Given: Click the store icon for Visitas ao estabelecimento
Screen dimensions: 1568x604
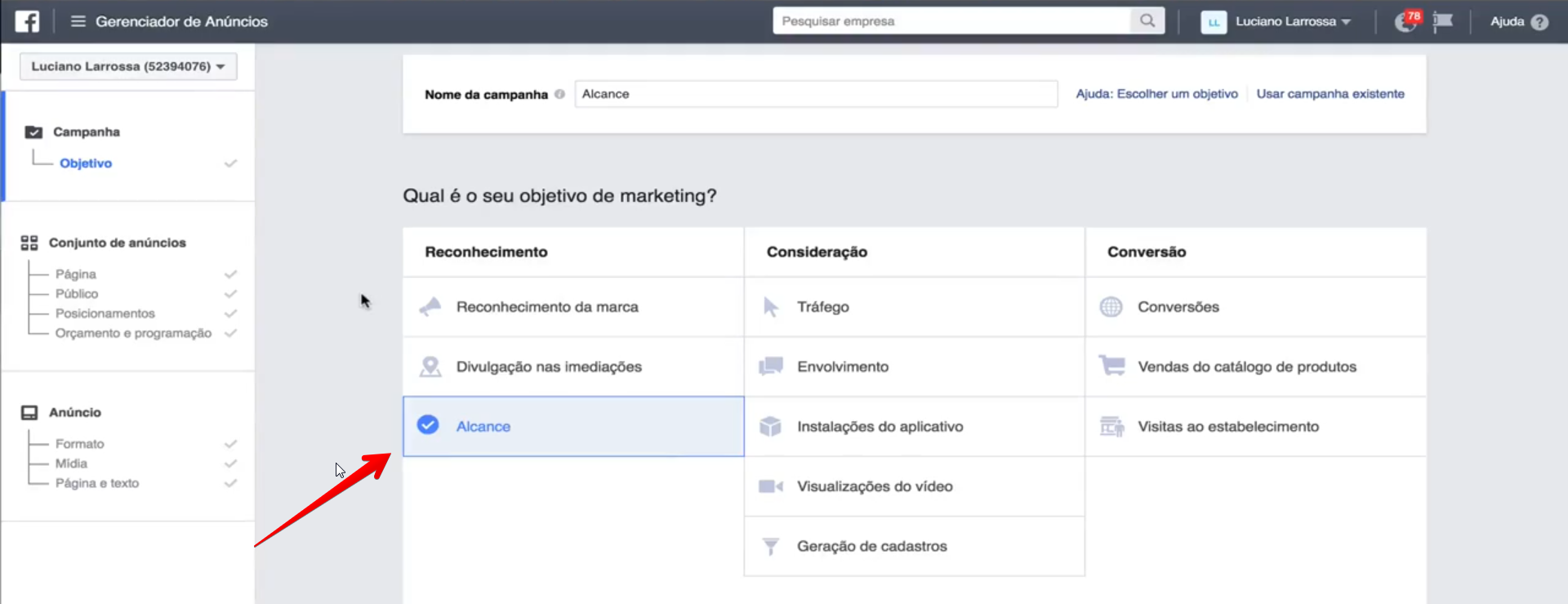Looking at the screenshot, I should coord(1111,427).
